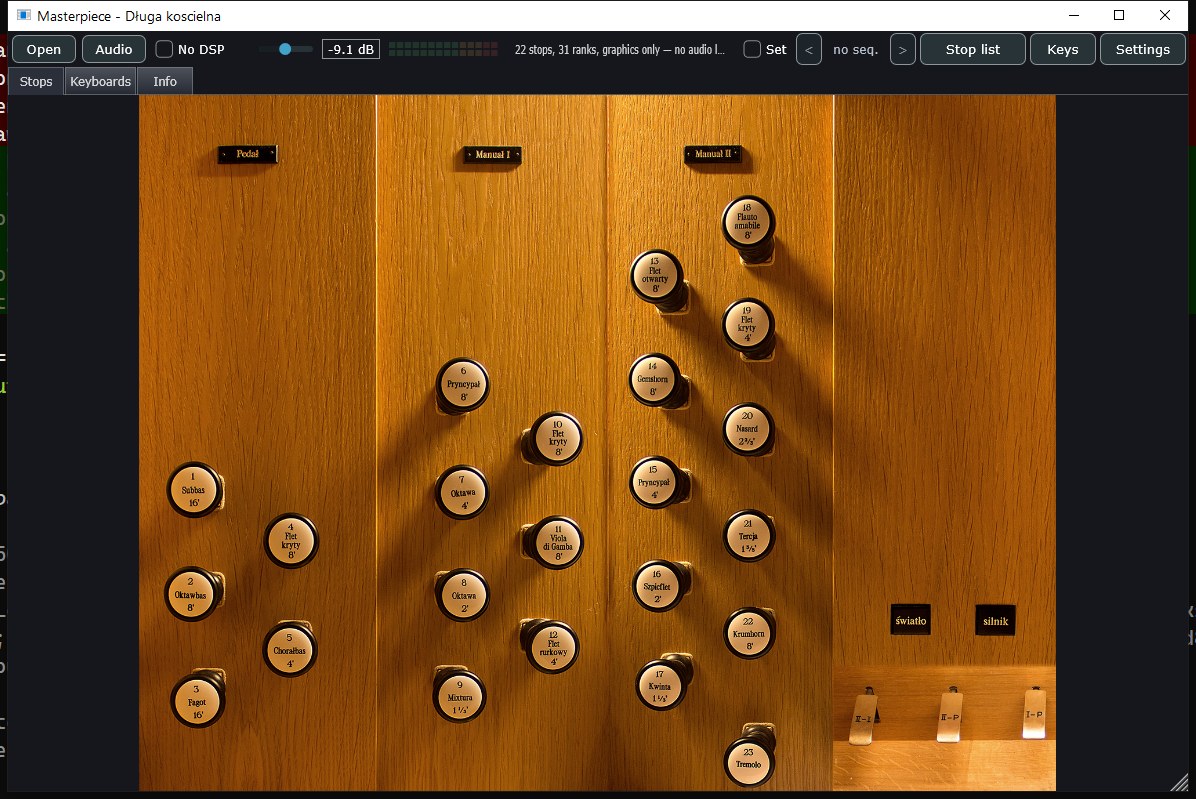Image resolution: width=1196 pixels, height=799 pixels.
Task: Advance to next sequencer step
Action: tap(902, 50)
